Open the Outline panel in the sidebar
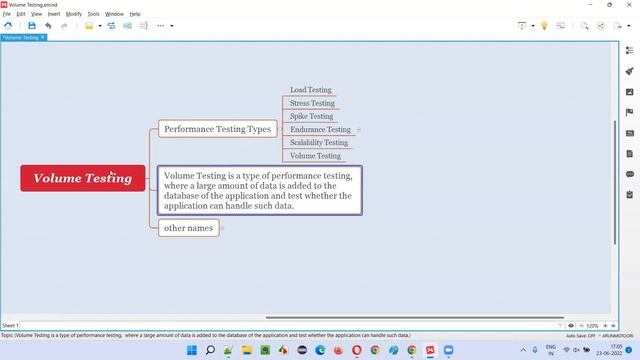640x360 pixels. (629, 50)
